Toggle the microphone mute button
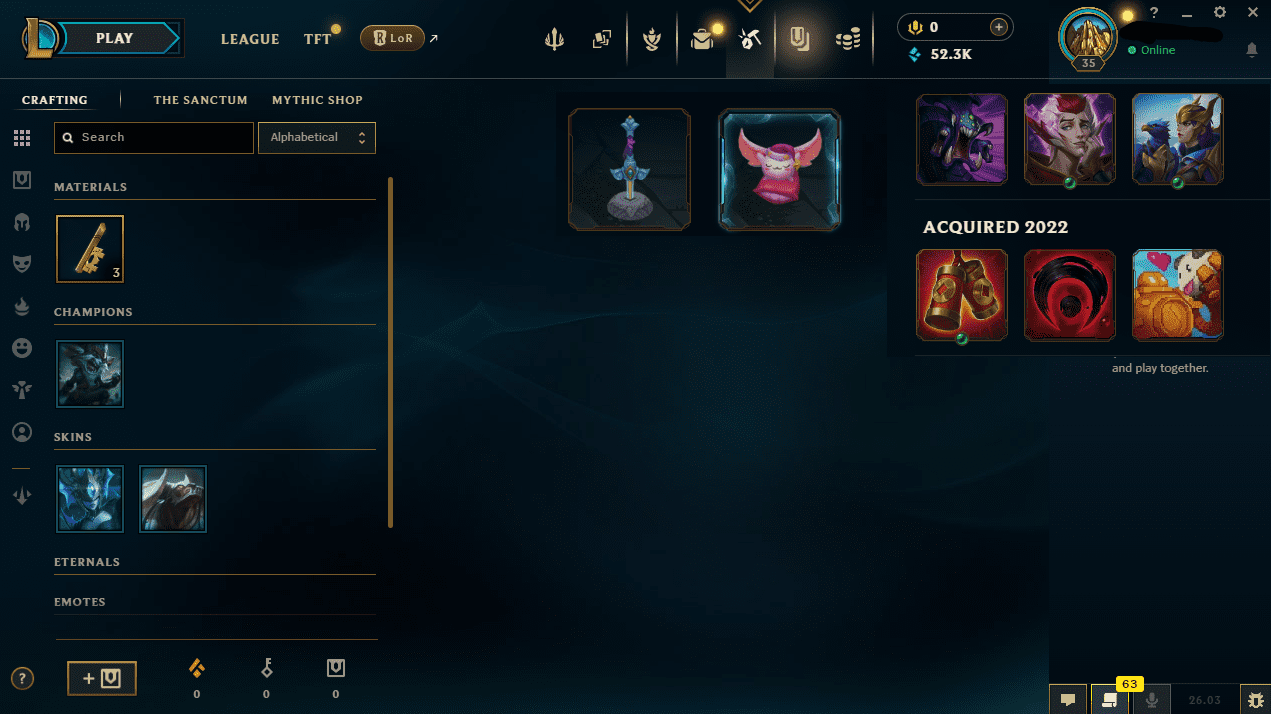The height and width of the screenshot is (714, 1271). coord(1151,700)
